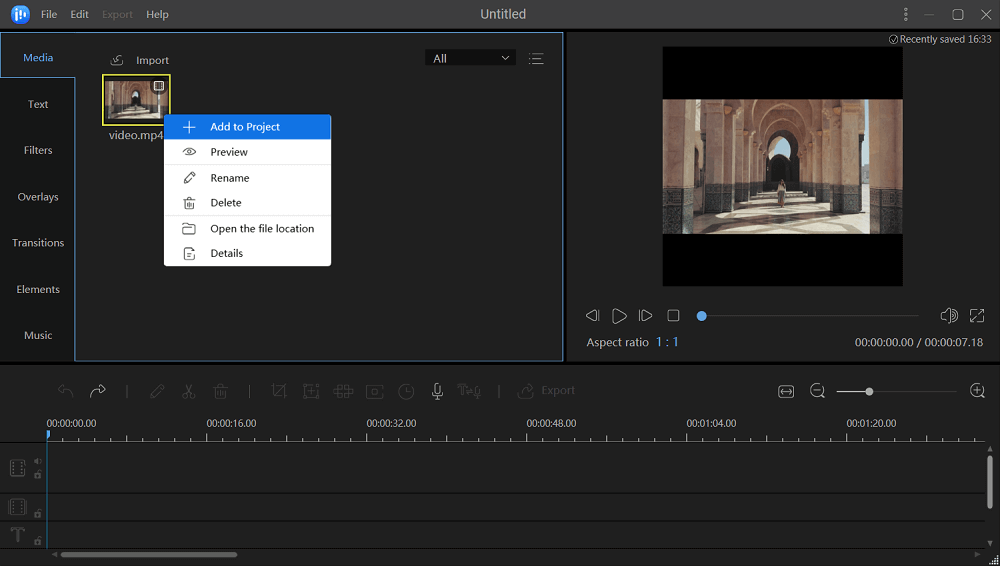Change the 1 : 1 aspect ratio
This screenshot has height=566, width=1000.
[667, 342]
